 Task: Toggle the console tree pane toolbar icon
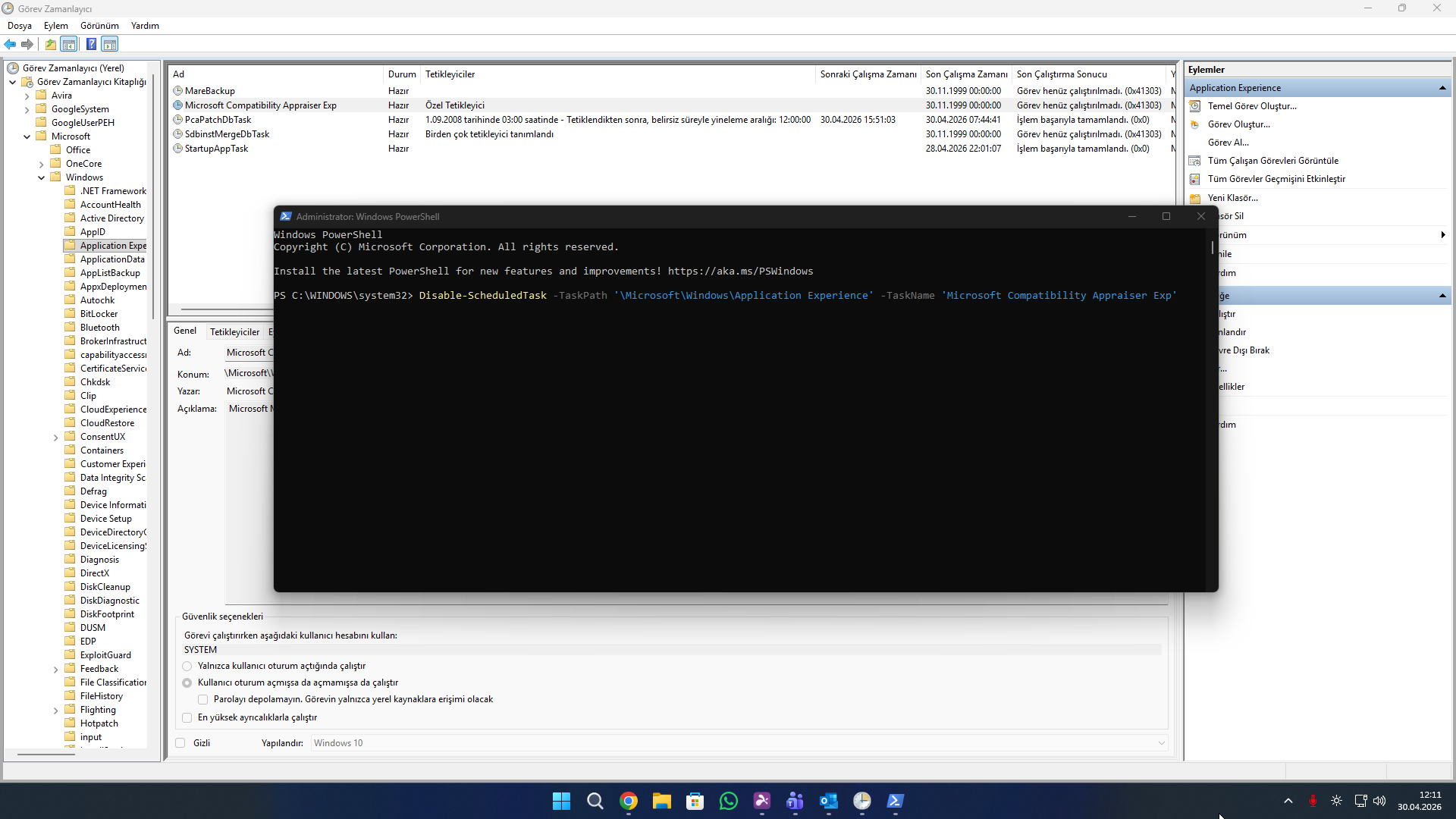click(69, 44)
